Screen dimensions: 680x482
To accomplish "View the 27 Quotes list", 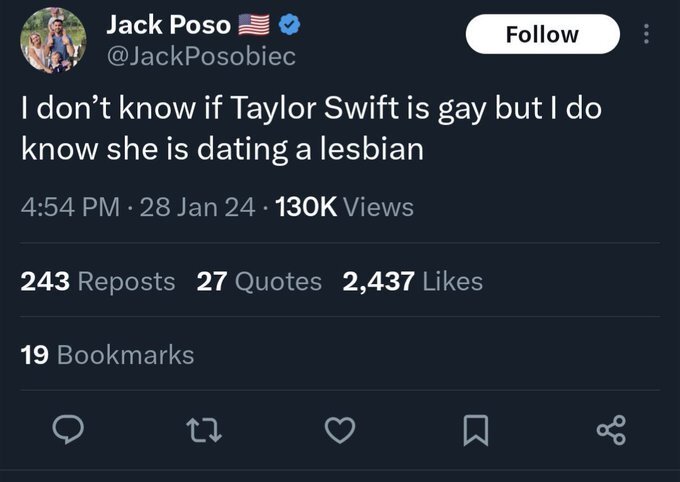I will pyautogui.click(x=259, y=282).
